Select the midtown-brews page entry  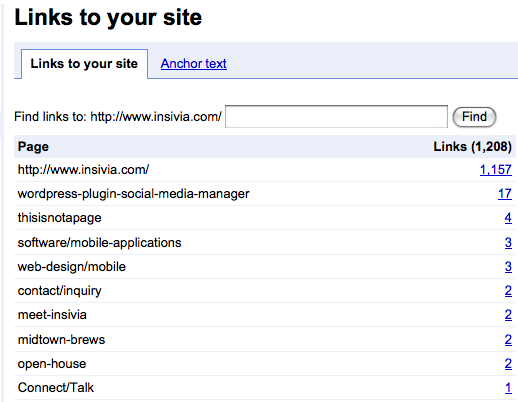click(61, 340)
